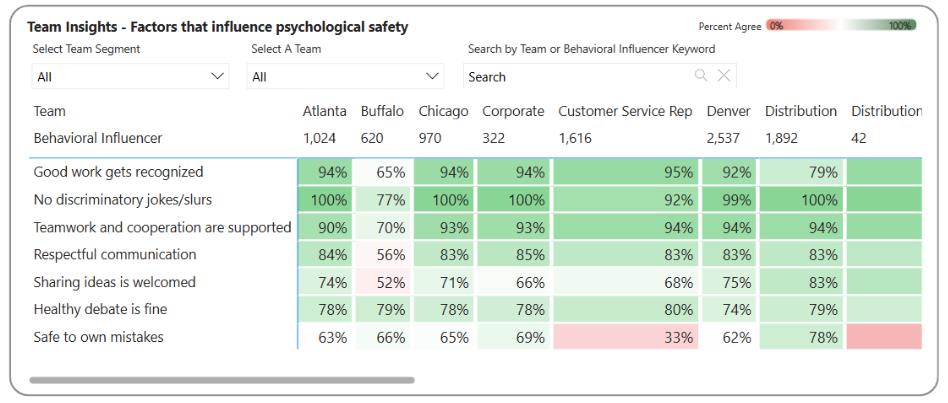The height and width of the screenshot is (403, 948).
Task: Click the Percent Agree color gradient legend
Action: [x=840, y=26]
